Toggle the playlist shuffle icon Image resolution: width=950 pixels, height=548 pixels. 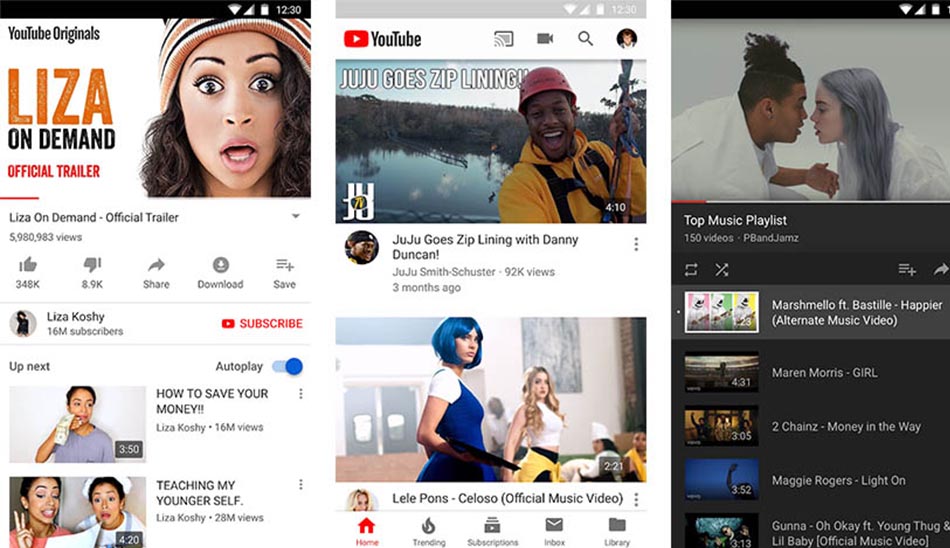tap(722, 269)
